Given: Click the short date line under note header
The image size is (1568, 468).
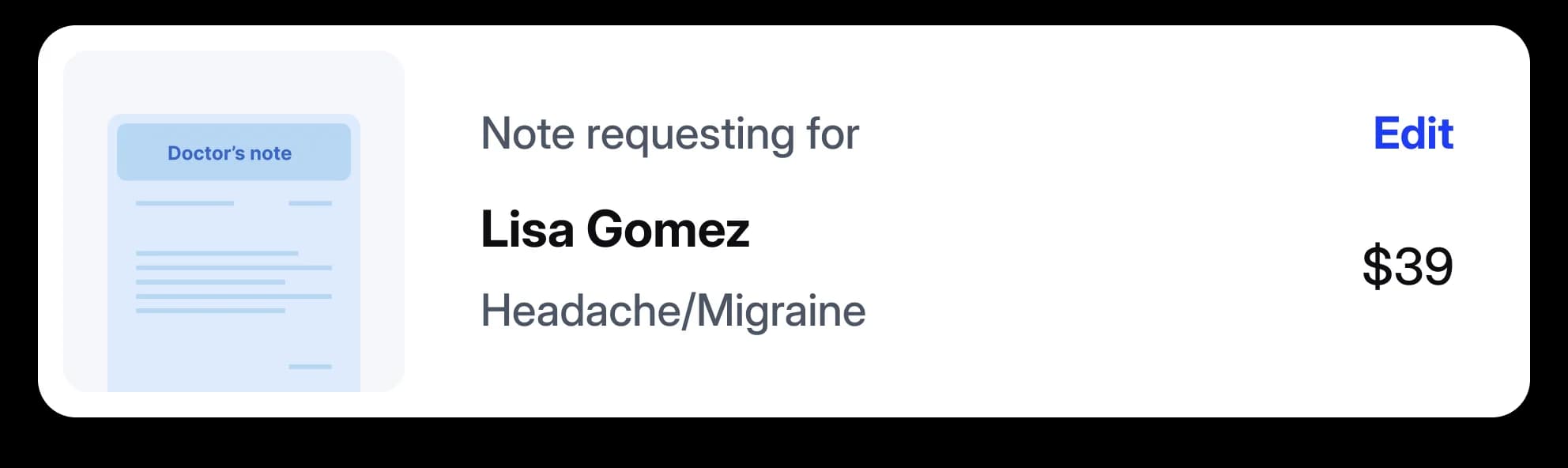Looking at the screenshot, I should (310, 203).
